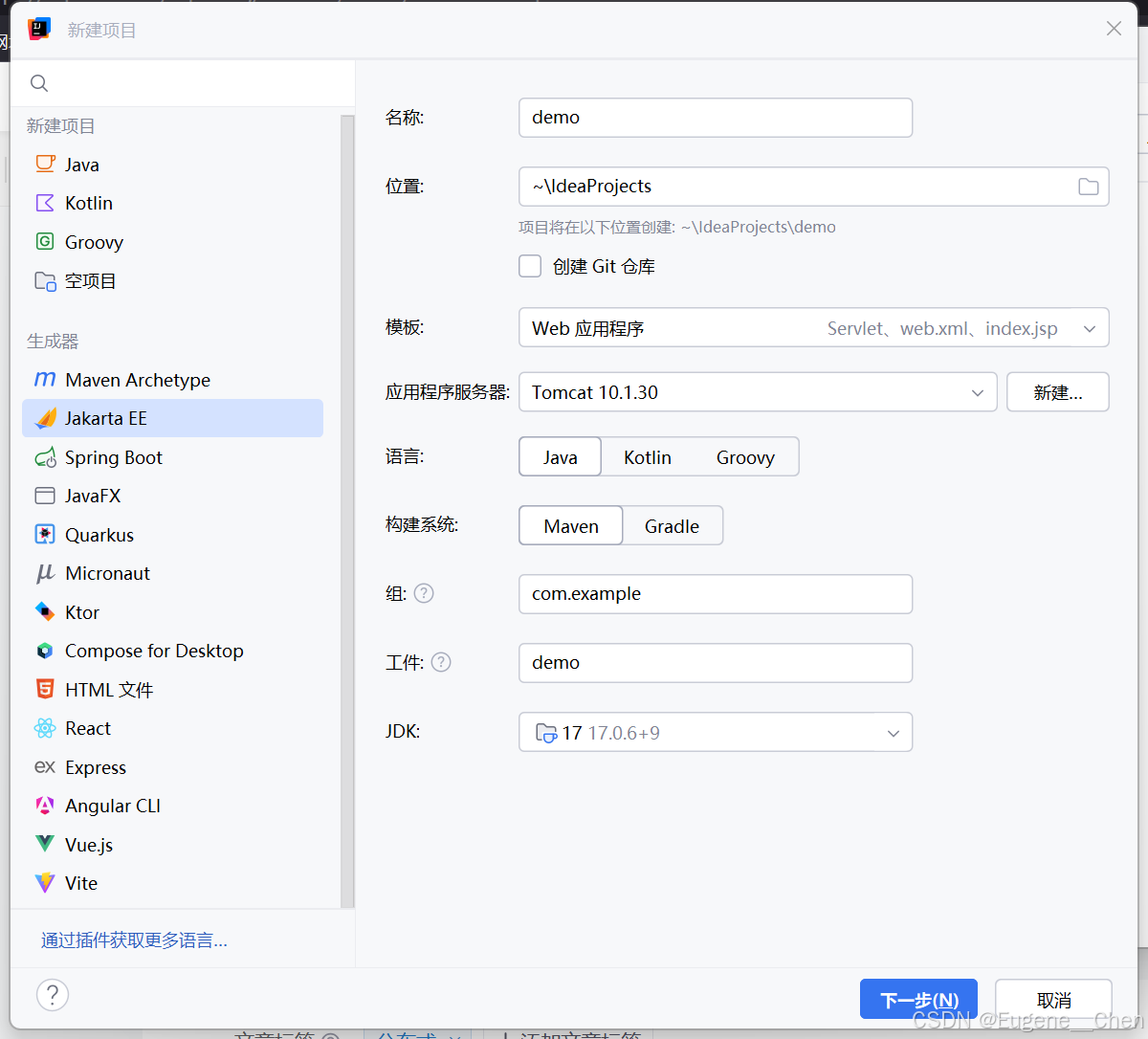Choose Maven build system

(x=571, y=526)
